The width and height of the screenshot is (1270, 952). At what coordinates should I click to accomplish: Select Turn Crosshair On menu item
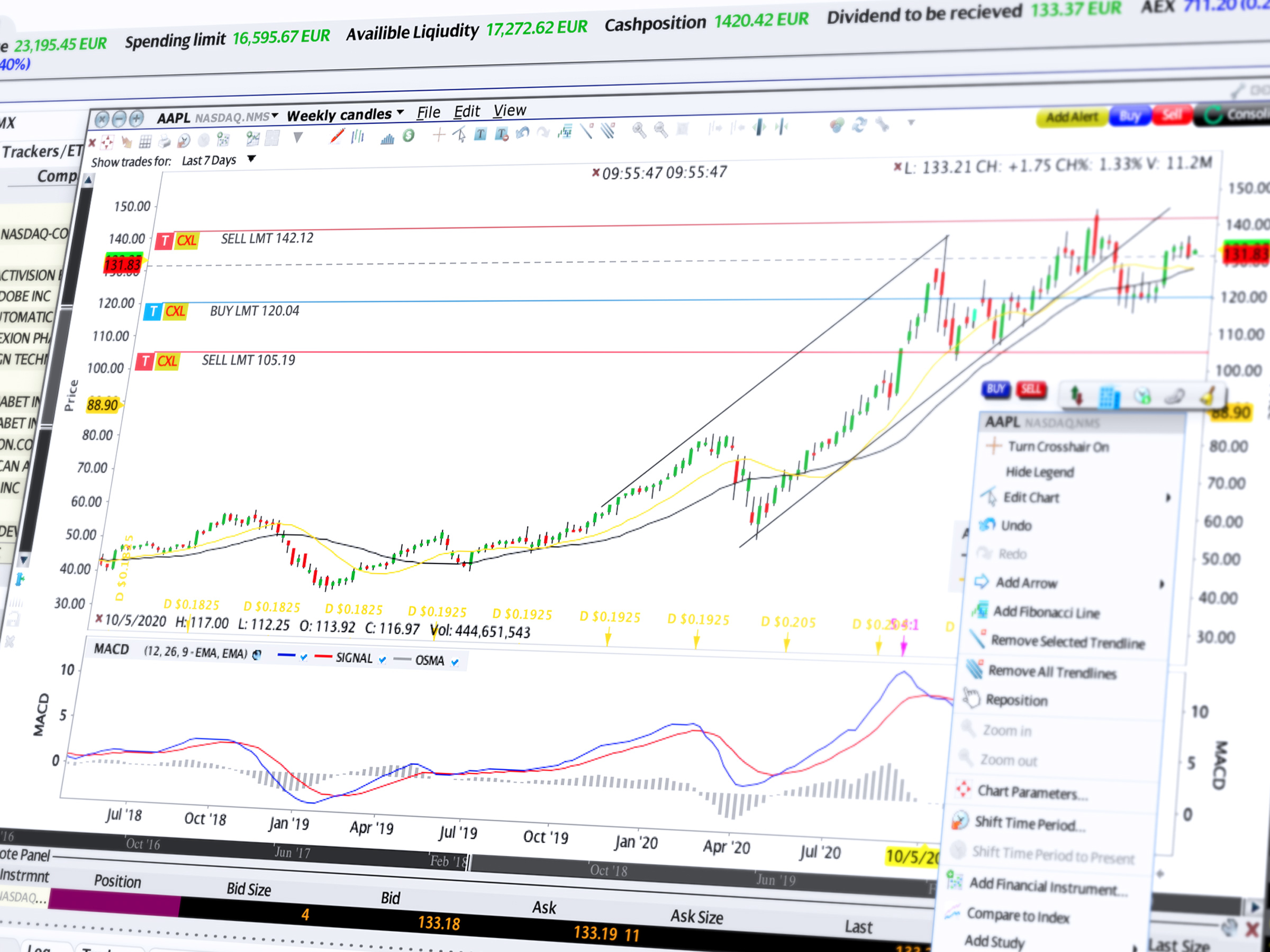[1059, 447]
